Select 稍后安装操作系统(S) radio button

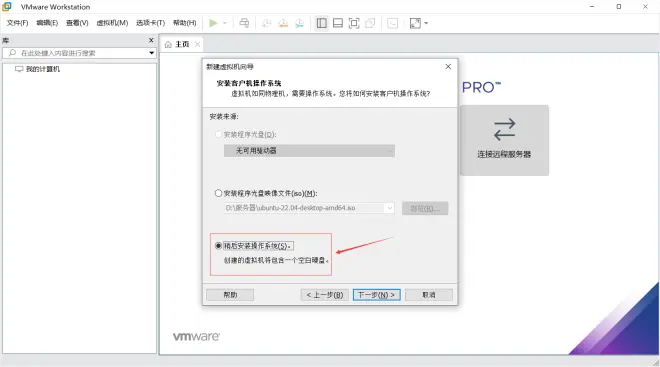pyautogui.click(x=218, y=246)
